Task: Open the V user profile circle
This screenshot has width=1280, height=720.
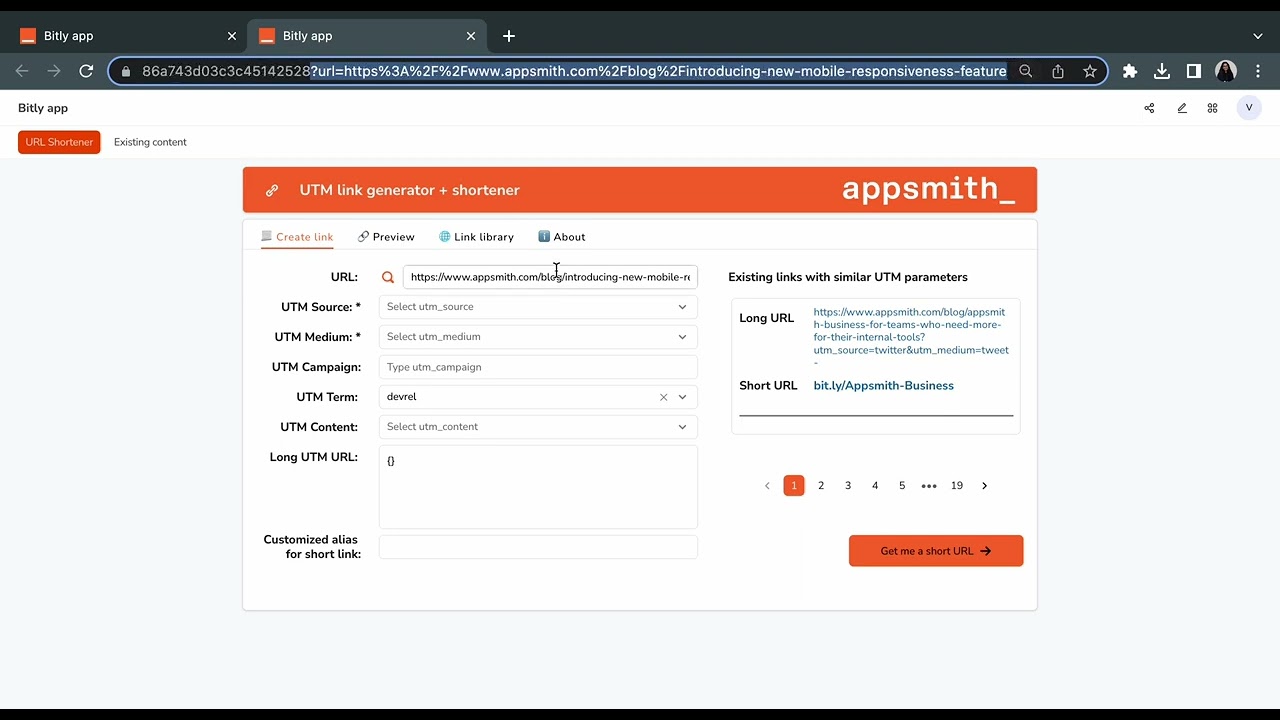Action: 1249,108
